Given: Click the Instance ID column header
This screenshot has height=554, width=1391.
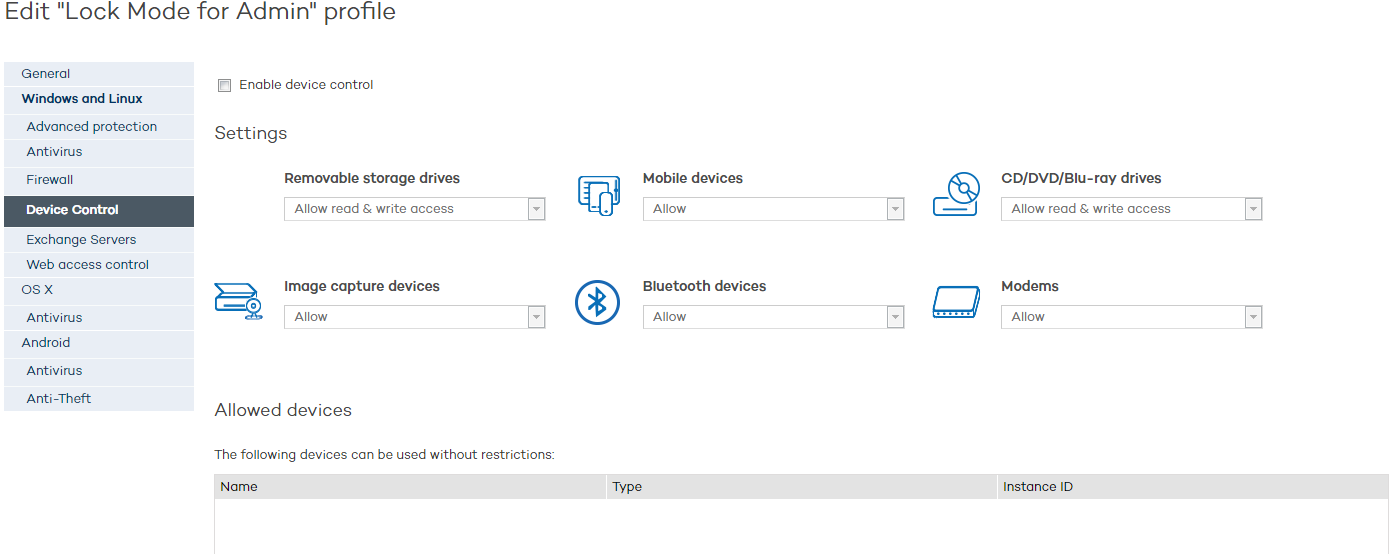Looking at the screenshot, I should click(x=1038, y=487).
